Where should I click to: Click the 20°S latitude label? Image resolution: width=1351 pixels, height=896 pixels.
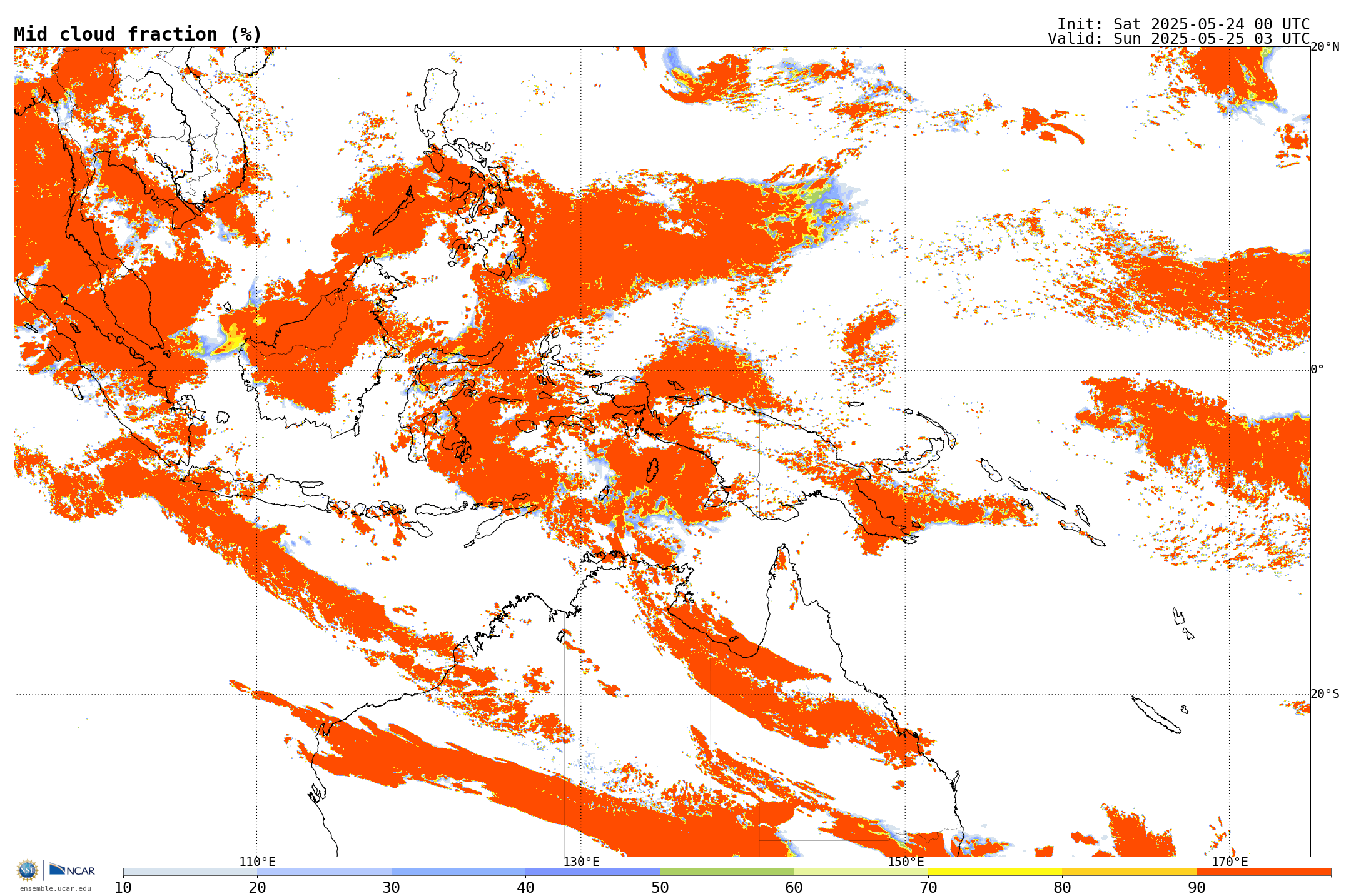pyautogui.click(x=1325, y=694)
